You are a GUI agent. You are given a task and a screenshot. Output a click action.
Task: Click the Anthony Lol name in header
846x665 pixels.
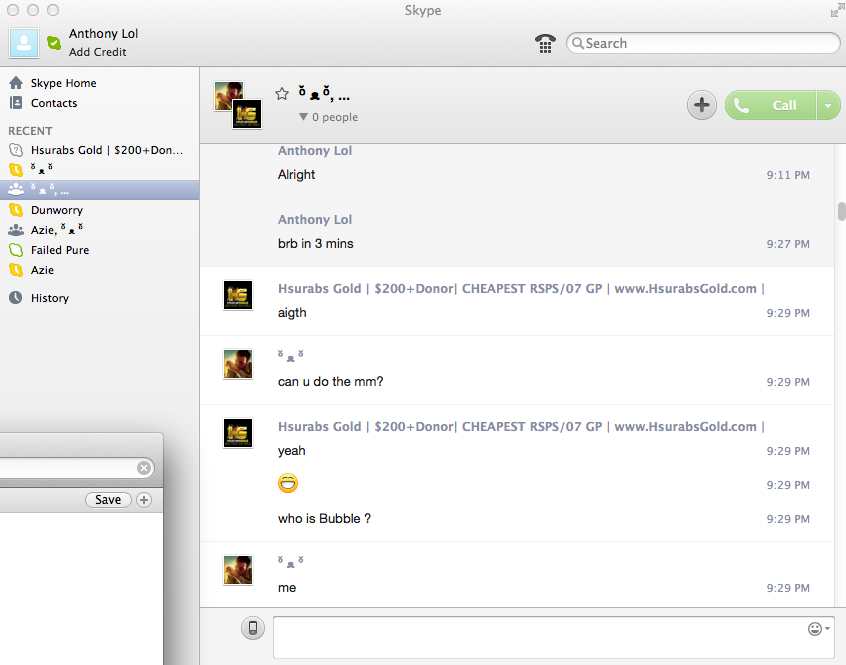104,33
